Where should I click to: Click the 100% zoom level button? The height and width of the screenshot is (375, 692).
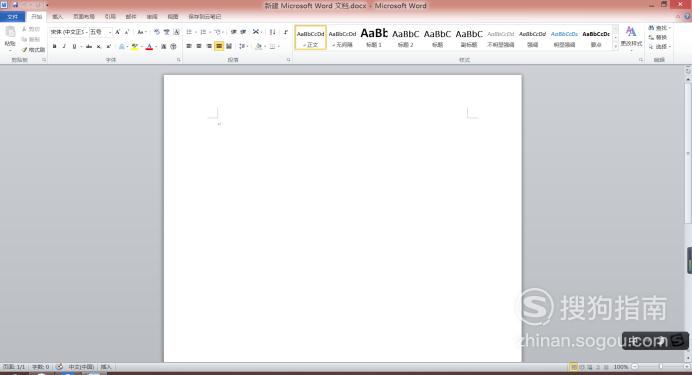pyautogui.click(x=621, y=367)
